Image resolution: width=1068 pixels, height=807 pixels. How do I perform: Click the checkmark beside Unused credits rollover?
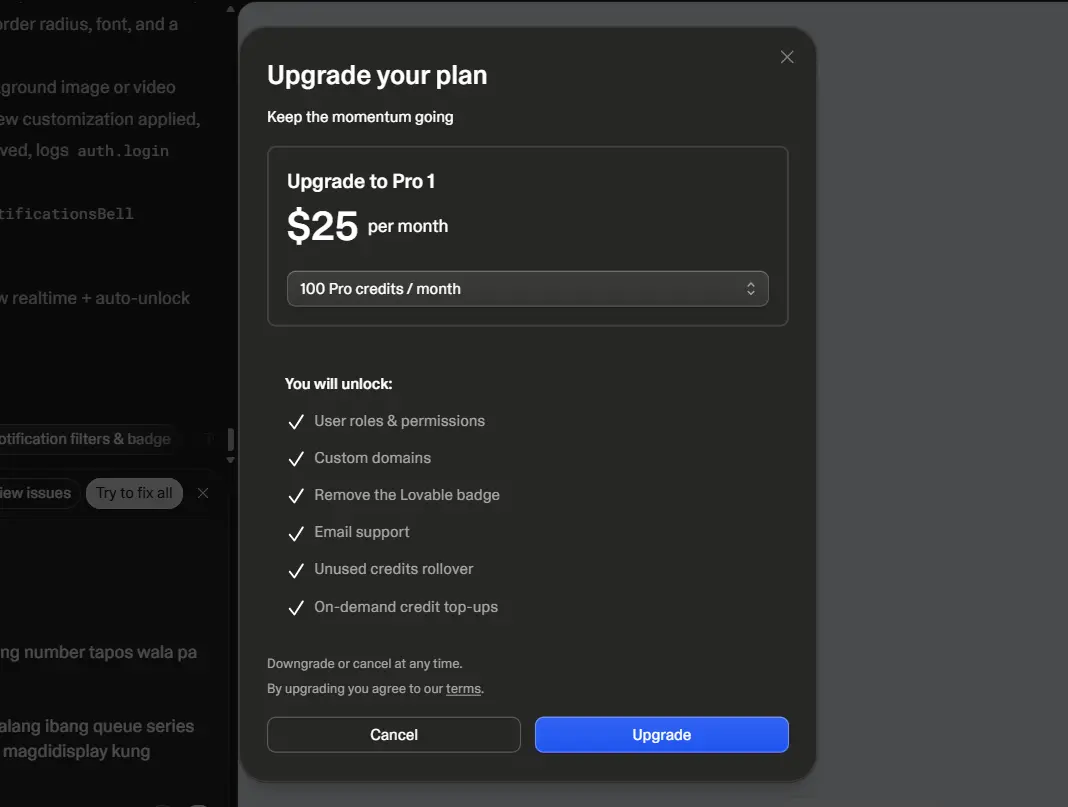point(296,570)
